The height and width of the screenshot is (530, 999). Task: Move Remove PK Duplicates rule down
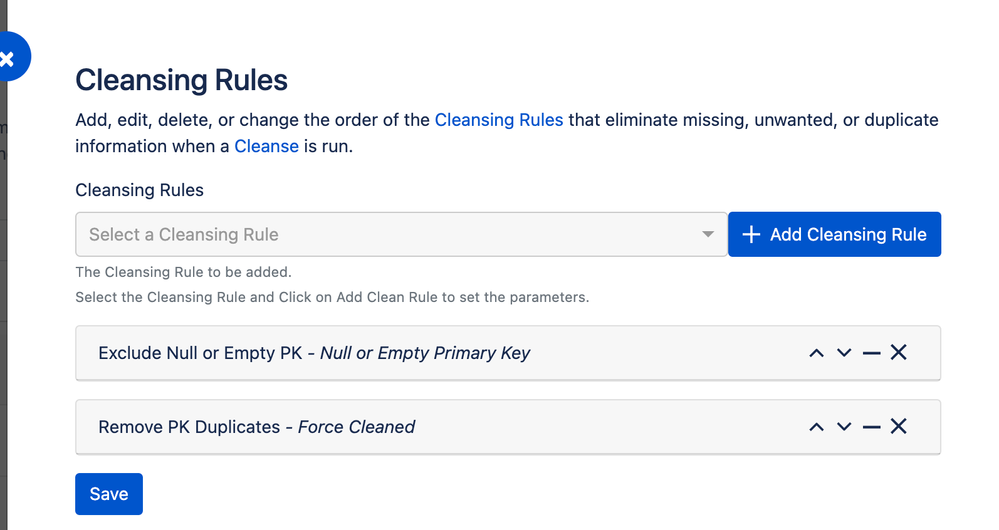(x=844, y=427)
